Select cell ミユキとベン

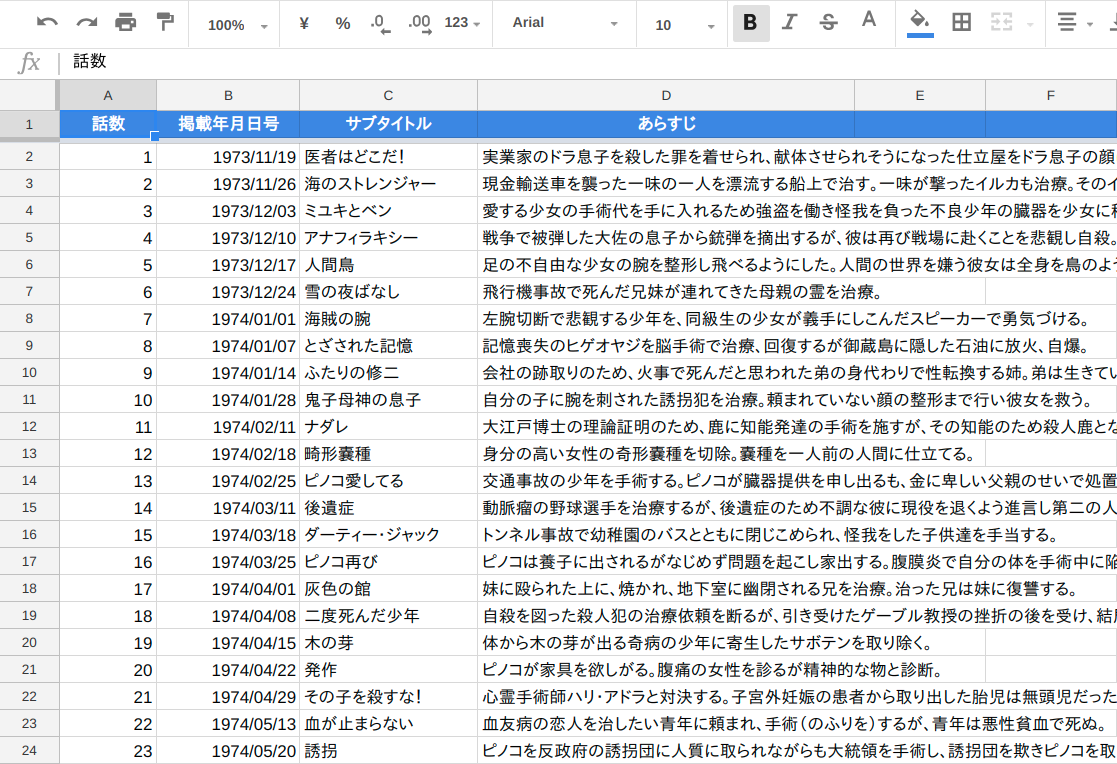(x=388, y=211)
